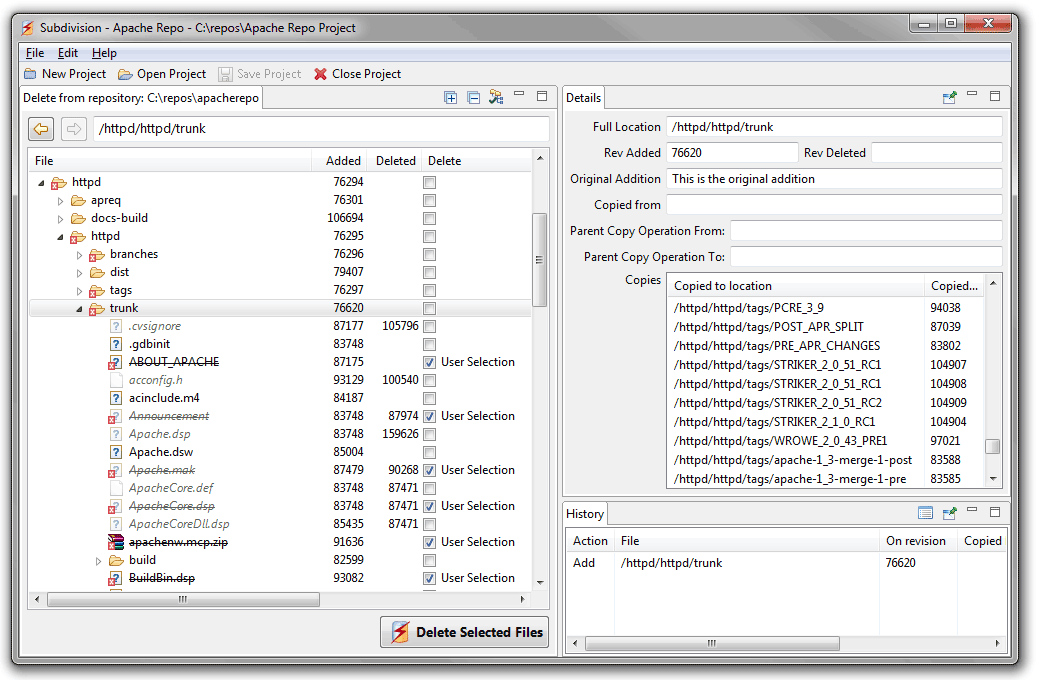The height and width of the screenshot is (680, 1039).
Task: Open the Edit menu
Action: pyautogui.click(x=68, y=53)
